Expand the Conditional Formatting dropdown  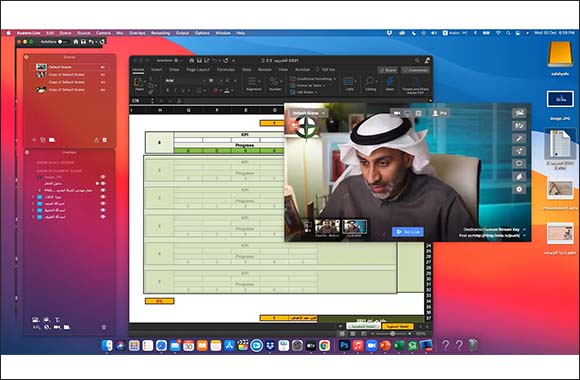tap(313, 79)
